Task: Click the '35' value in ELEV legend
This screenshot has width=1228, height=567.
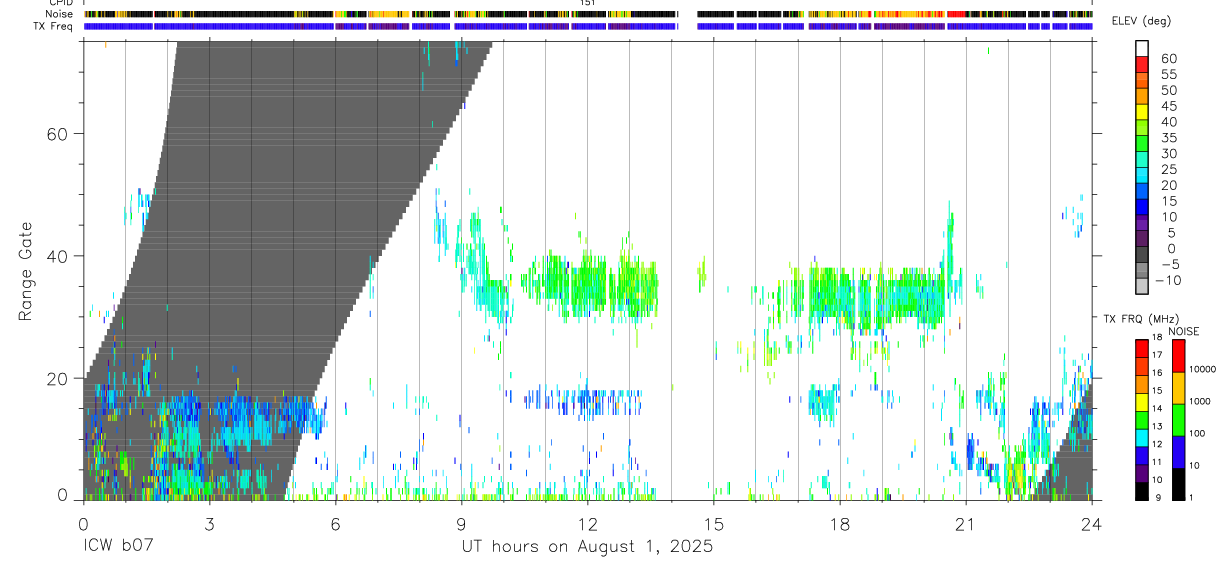Action: pos(1168,138)
